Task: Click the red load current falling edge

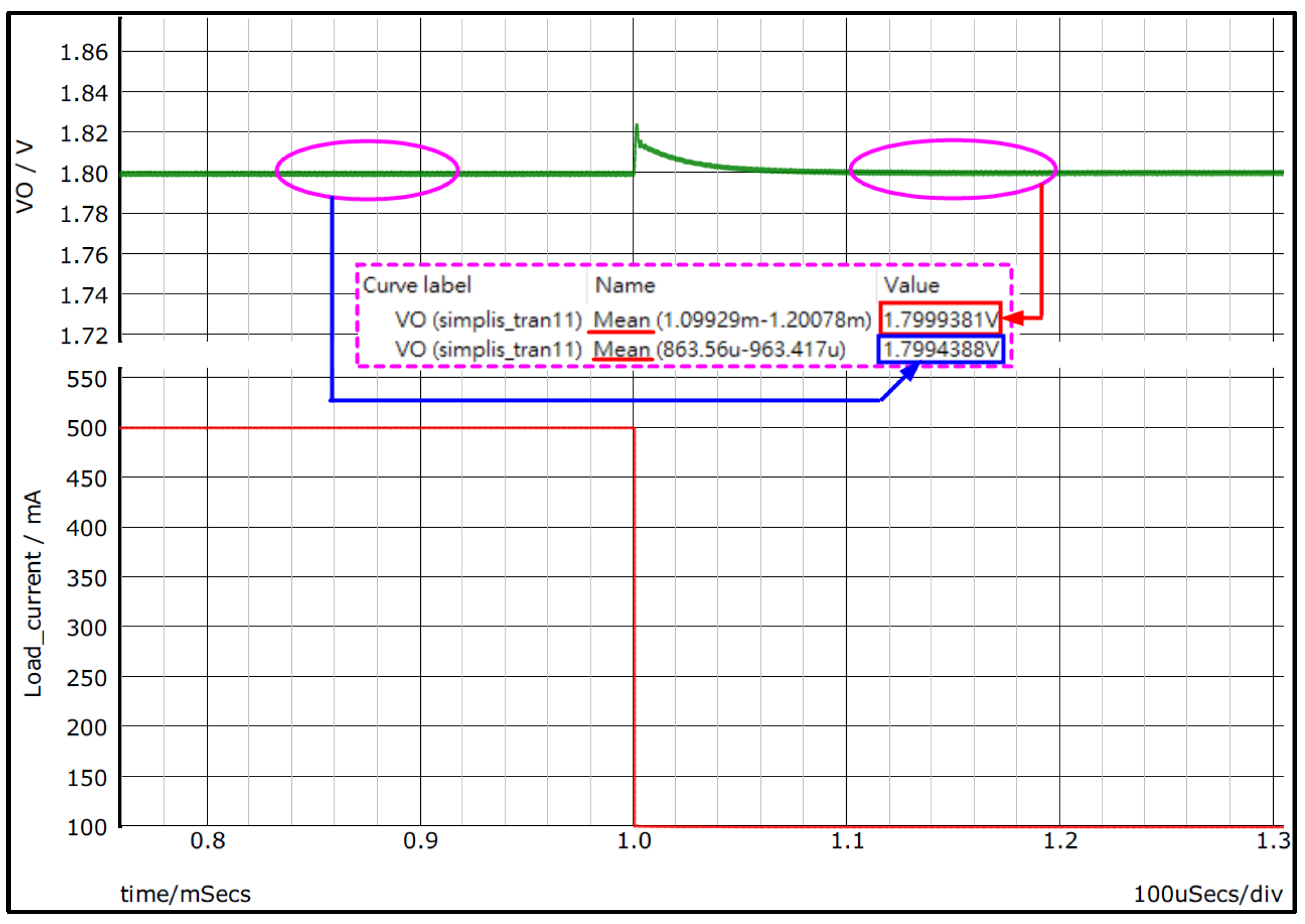Action: [x=634, y=626]
